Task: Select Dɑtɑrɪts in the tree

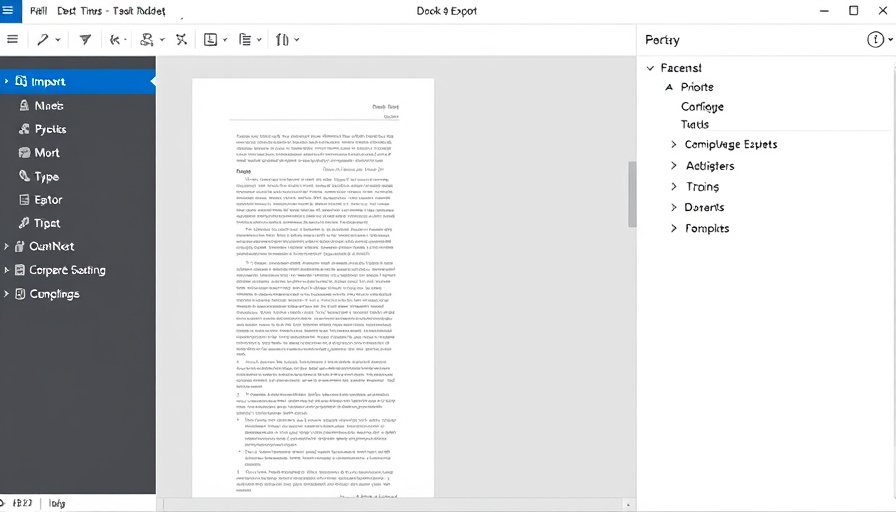Action: pyautogui.click(x=704, y=207)
